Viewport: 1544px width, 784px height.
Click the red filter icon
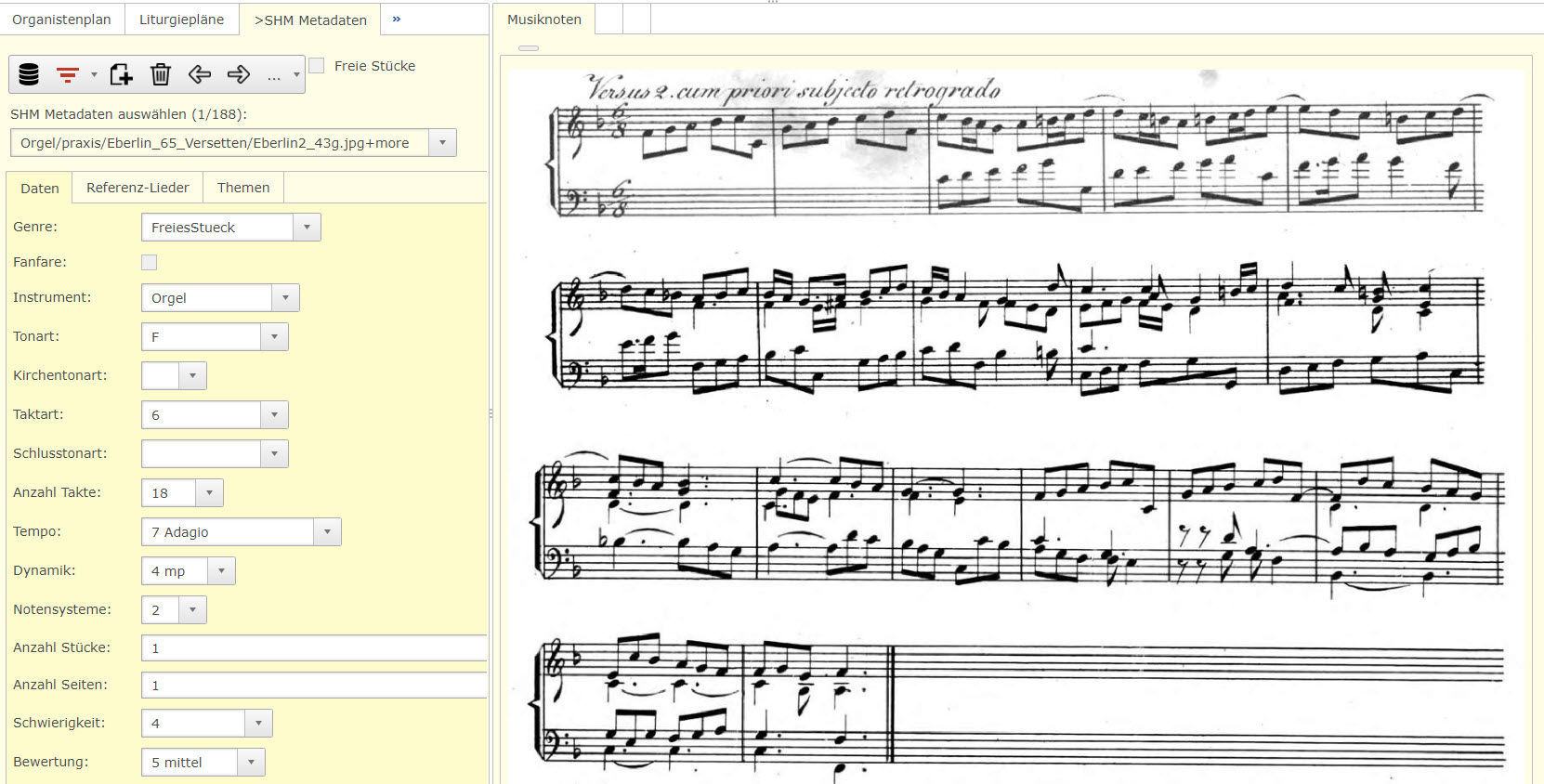click(x=68, y=75)
